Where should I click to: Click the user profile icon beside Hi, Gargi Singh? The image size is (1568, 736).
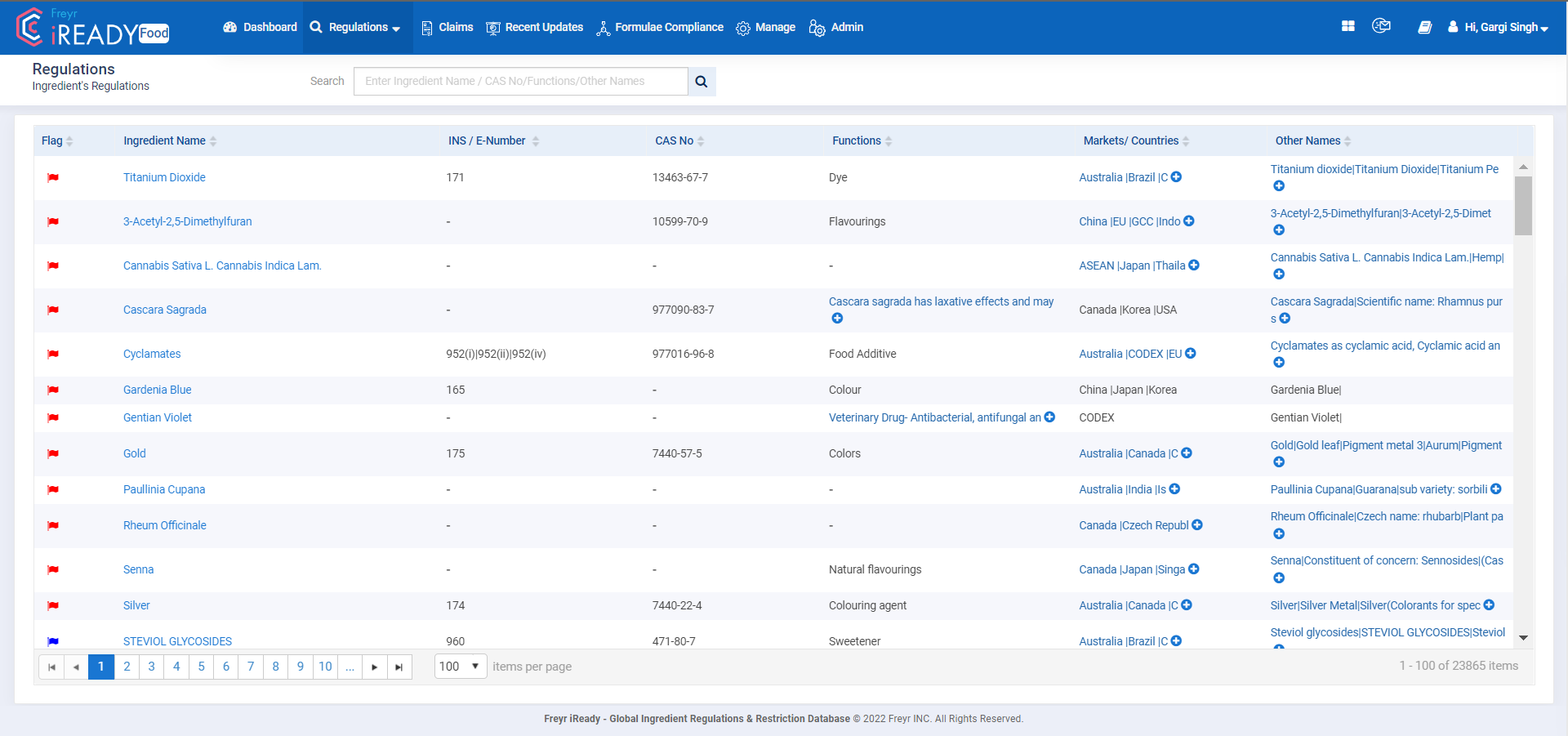pos(1452,27)
